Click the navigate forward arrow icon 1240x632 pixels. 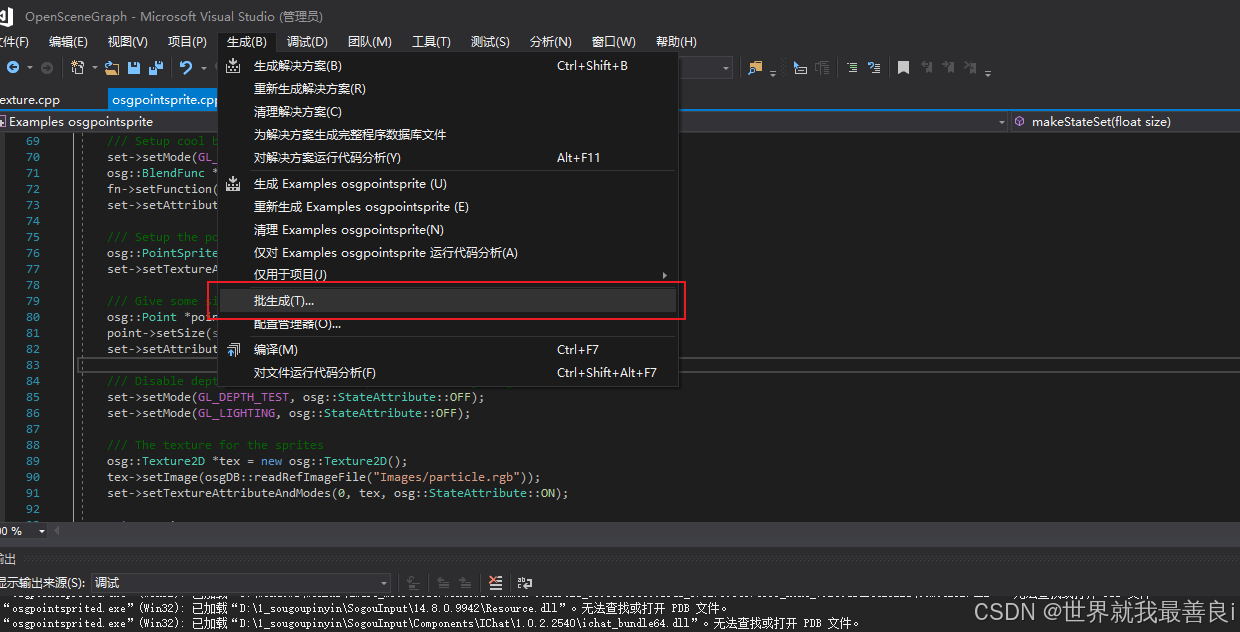(47, 67)
